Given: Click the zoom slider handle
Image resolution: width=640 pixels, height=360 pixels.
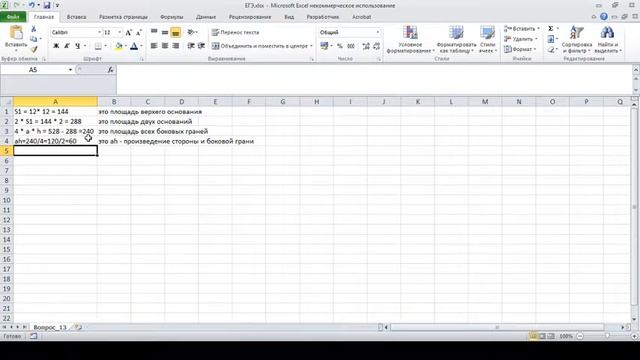Looking at the screenshot, I should [x=607, y=336].
